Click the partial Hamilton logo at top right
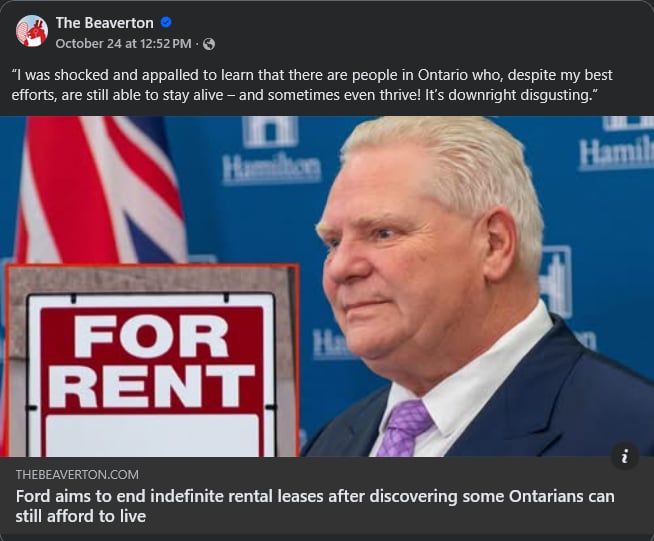This screenshot has height=541, width=654. pos(616,144)
